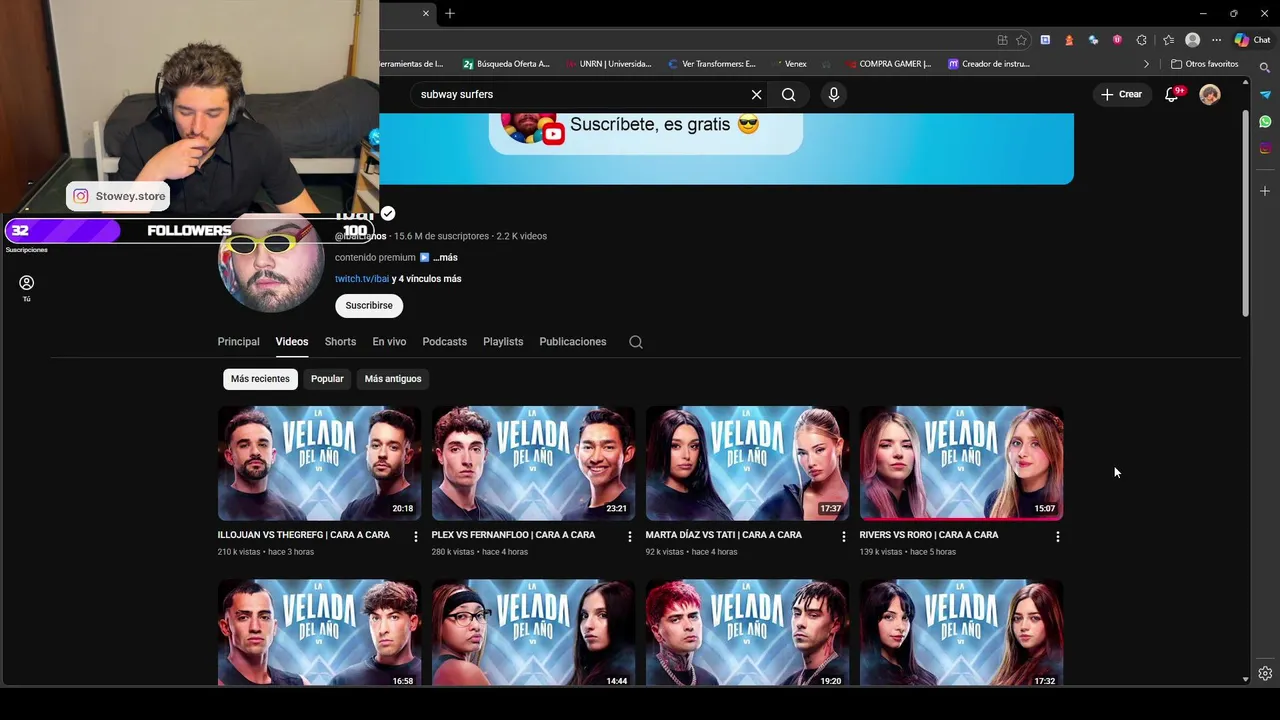Click RIVERS VS RORO | CARA A CARA title

(x=929, y=535)
